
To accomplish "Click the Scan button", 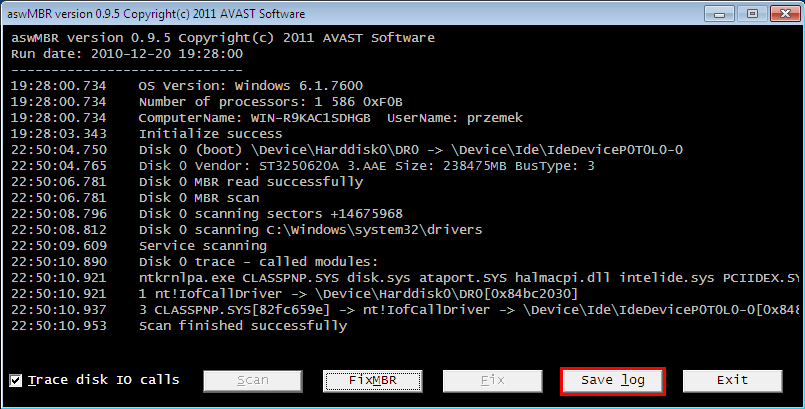I will [253, 381].
